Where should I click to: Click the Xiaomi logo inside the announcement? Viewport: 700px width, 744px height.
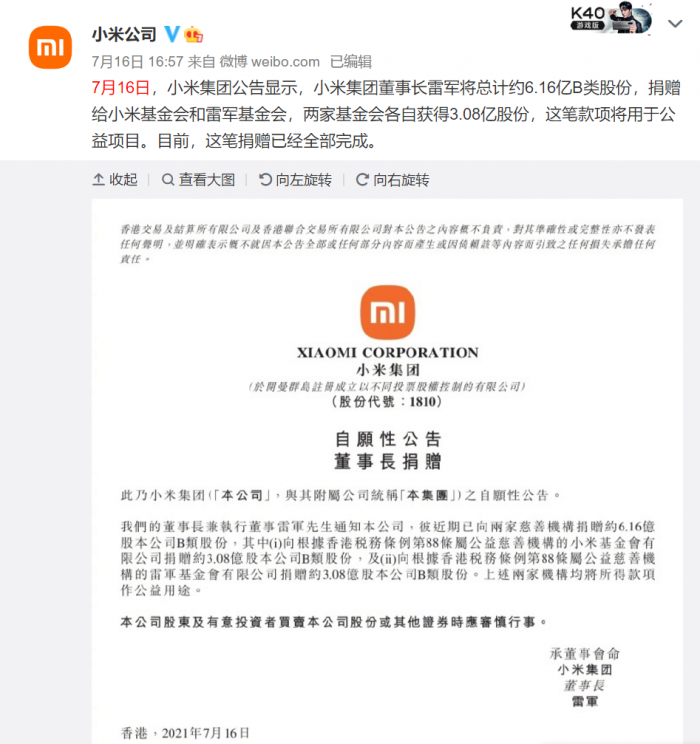coord(387,312)
